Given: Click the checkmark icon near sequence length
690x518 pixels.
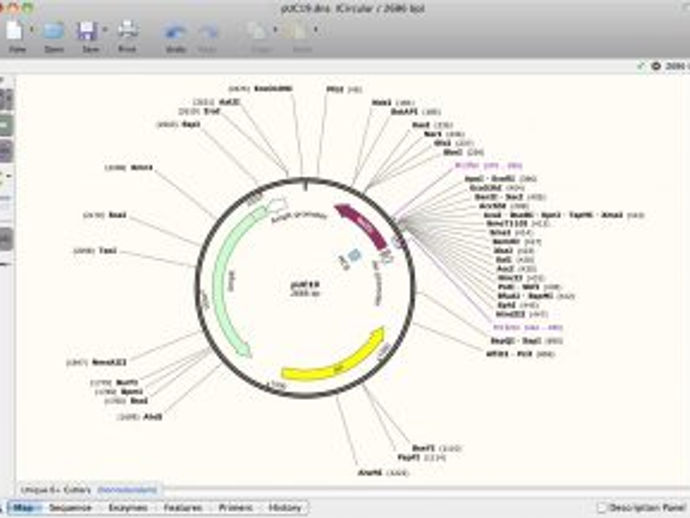Looking at the screenshot, I should tap(640, 66).
